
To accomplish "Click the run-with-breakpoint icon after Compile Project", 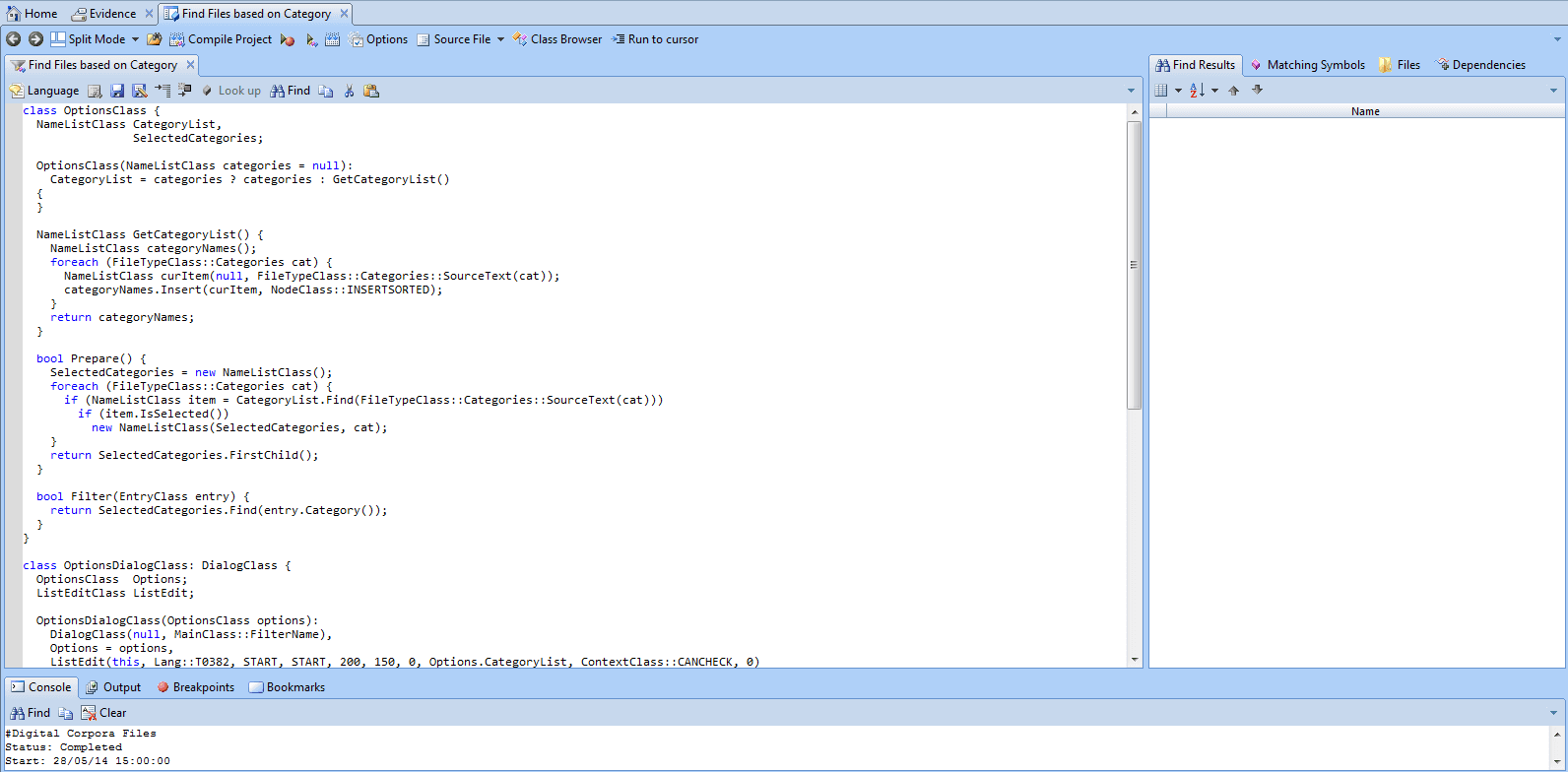I will [x=288, y=39].
